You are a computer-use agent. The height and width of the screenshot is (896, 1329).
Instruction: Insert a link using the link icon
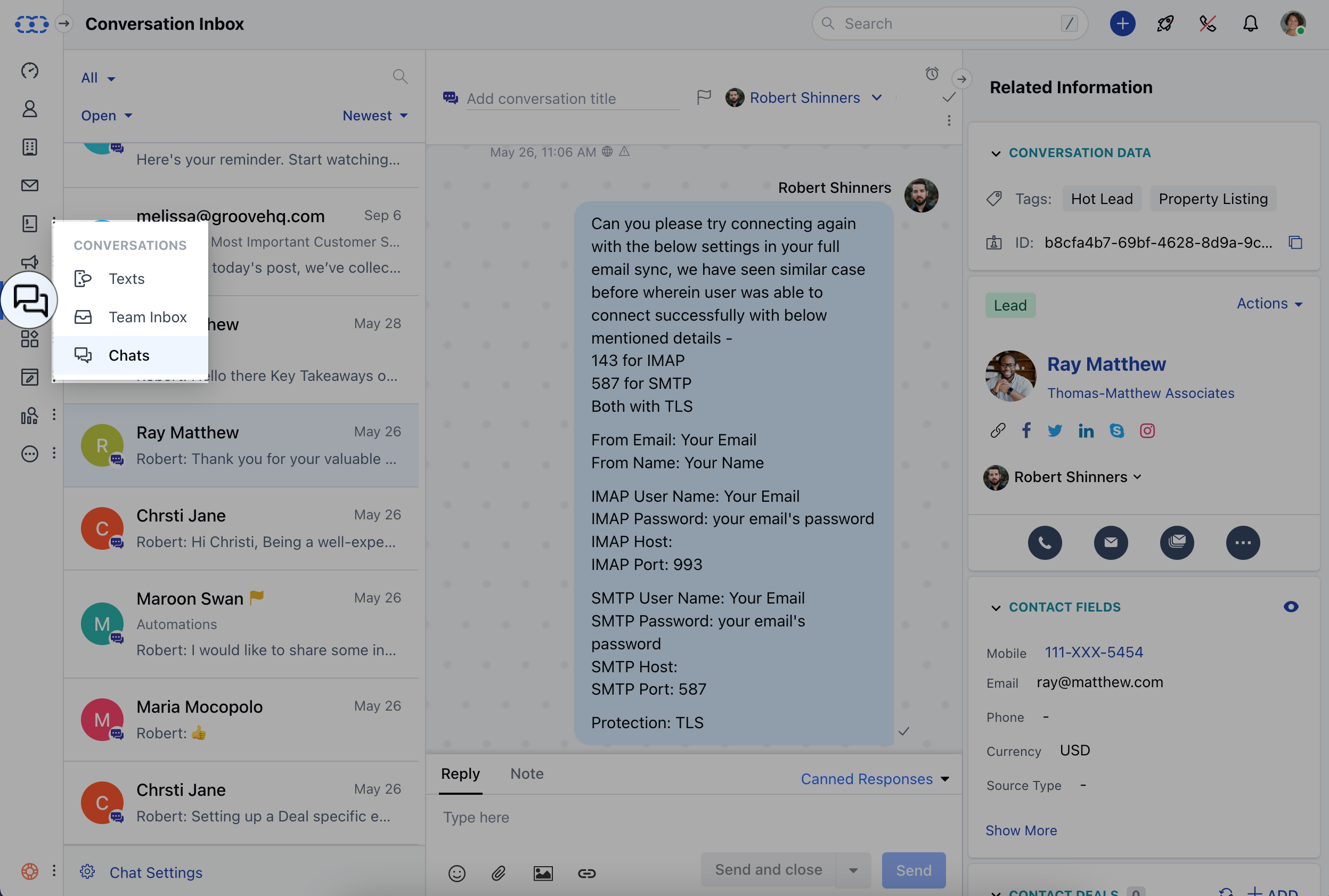click(x=587, y=873)
